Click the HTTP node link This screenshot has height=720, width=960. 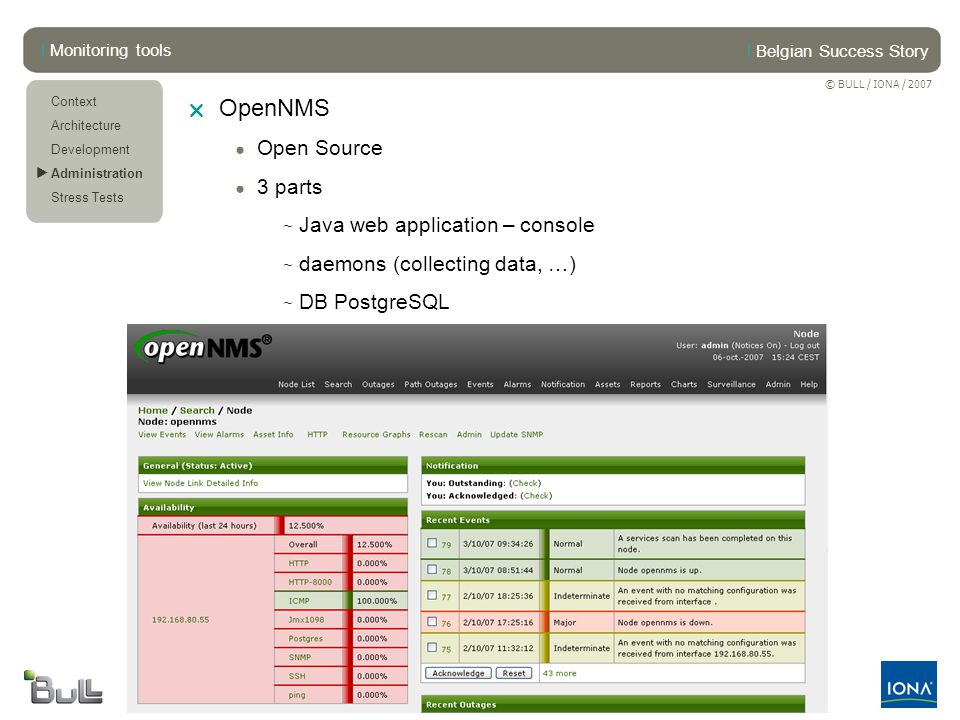pyautogui.click(x=317, y=435)
